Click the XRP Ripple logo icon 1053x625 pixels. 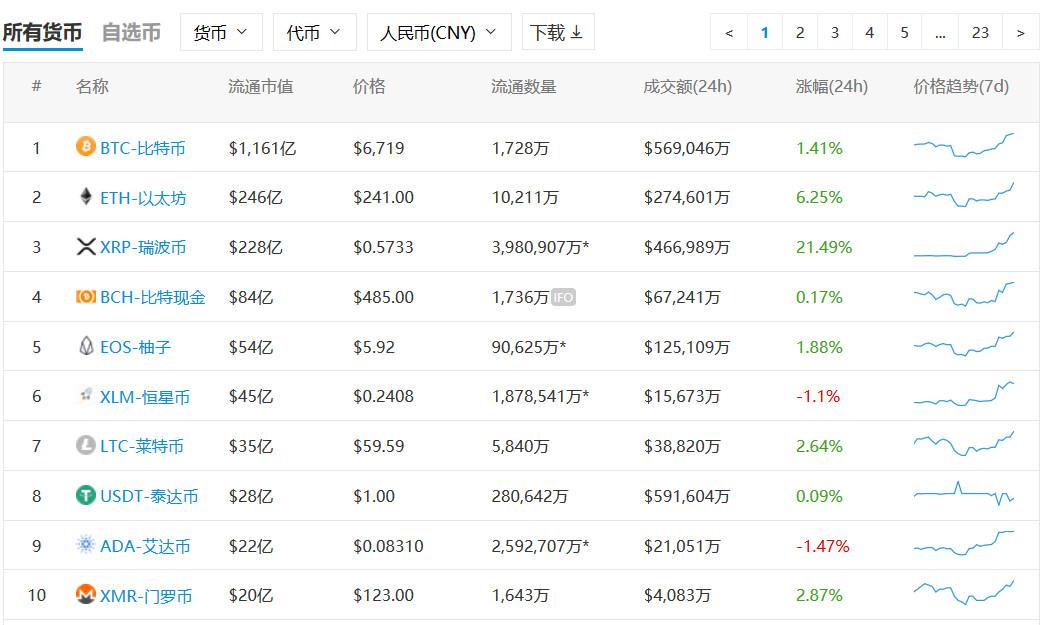click(86, 246)
